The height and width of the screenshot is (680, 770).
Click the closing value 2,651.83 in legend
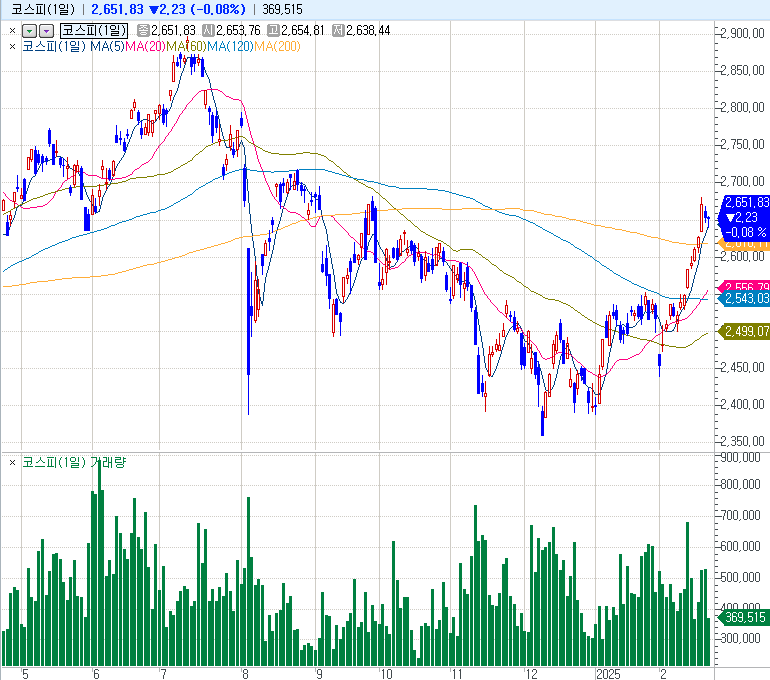point(173,30)
